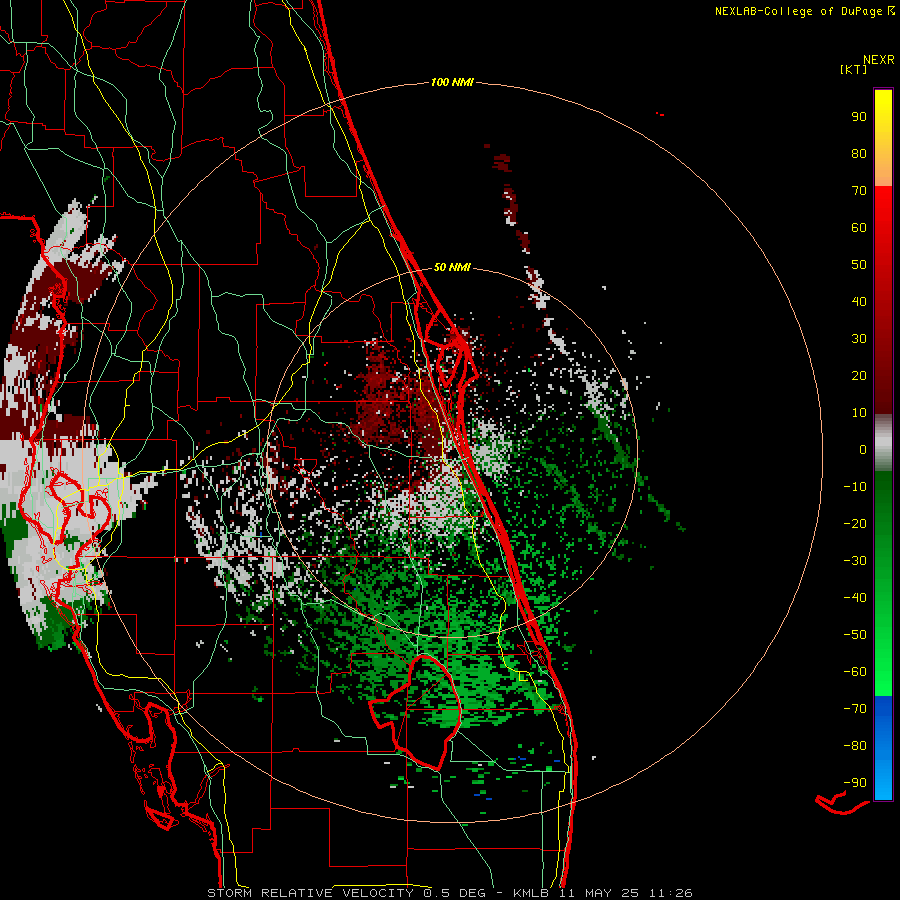Click the -60 value on the velocity scale
Viewport: 900px width, 900px height.
[855, 672]
